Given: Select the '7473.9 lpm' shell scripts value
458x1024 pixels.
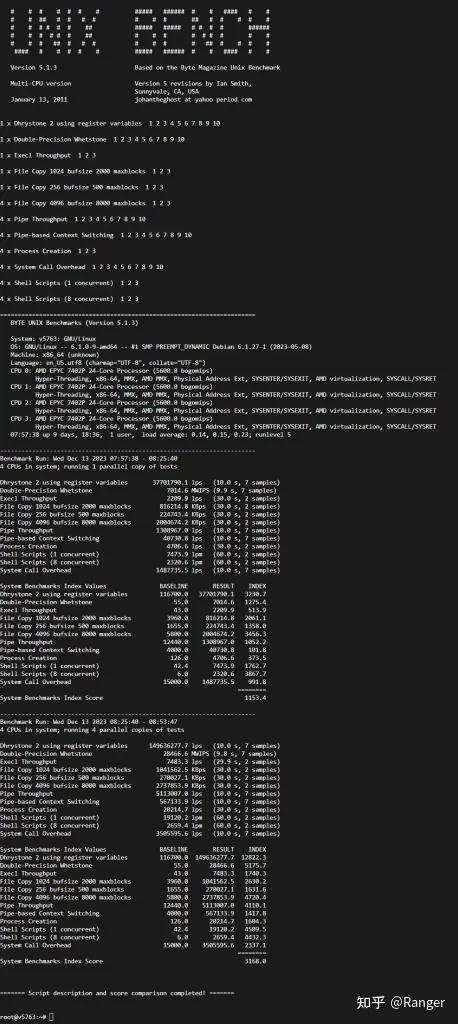Looking at the screenshot, I should pos(184,554).
